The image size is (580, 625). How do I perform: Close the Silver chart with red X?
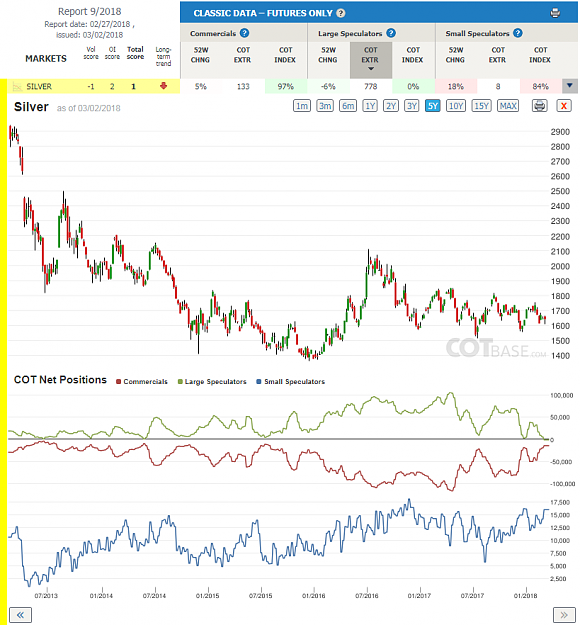[564, 106]
